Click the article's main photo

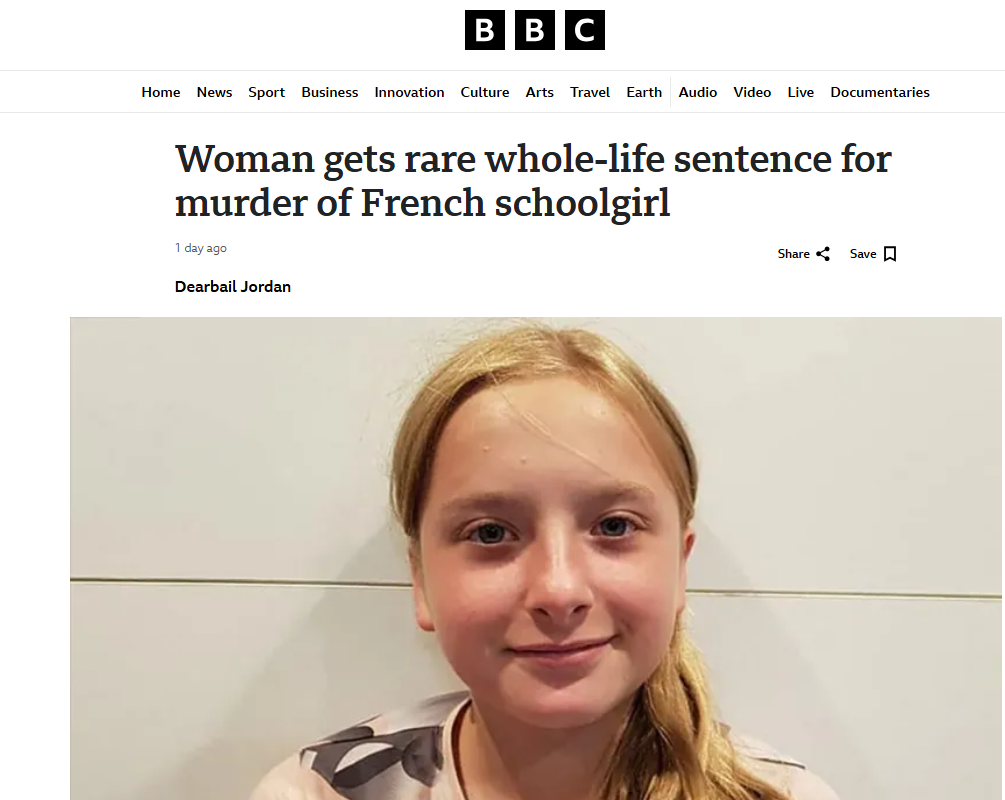click(537, 558)
